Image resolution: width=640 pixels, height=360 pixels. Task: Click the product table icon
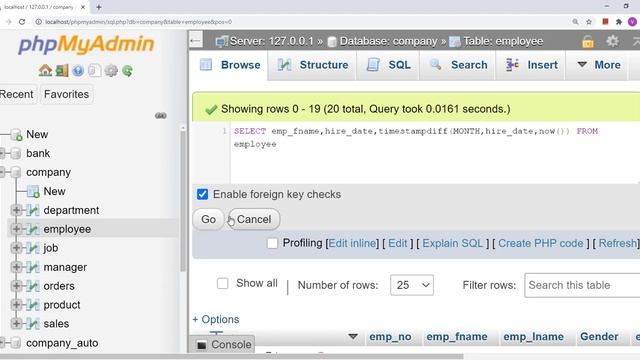pos(33,304)
